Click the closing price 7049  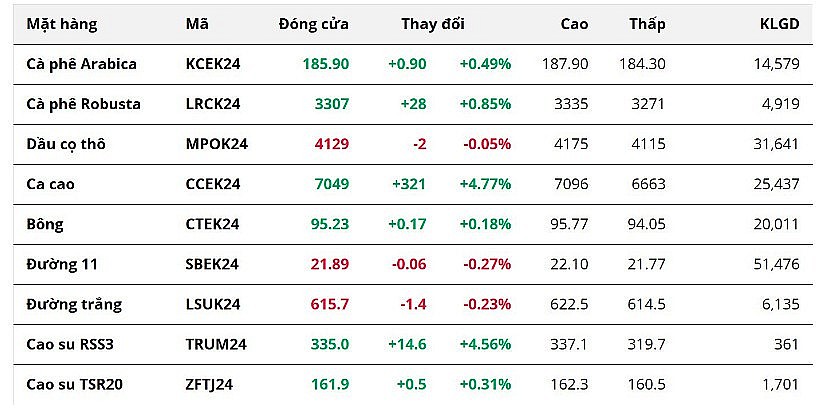point(331,183)
